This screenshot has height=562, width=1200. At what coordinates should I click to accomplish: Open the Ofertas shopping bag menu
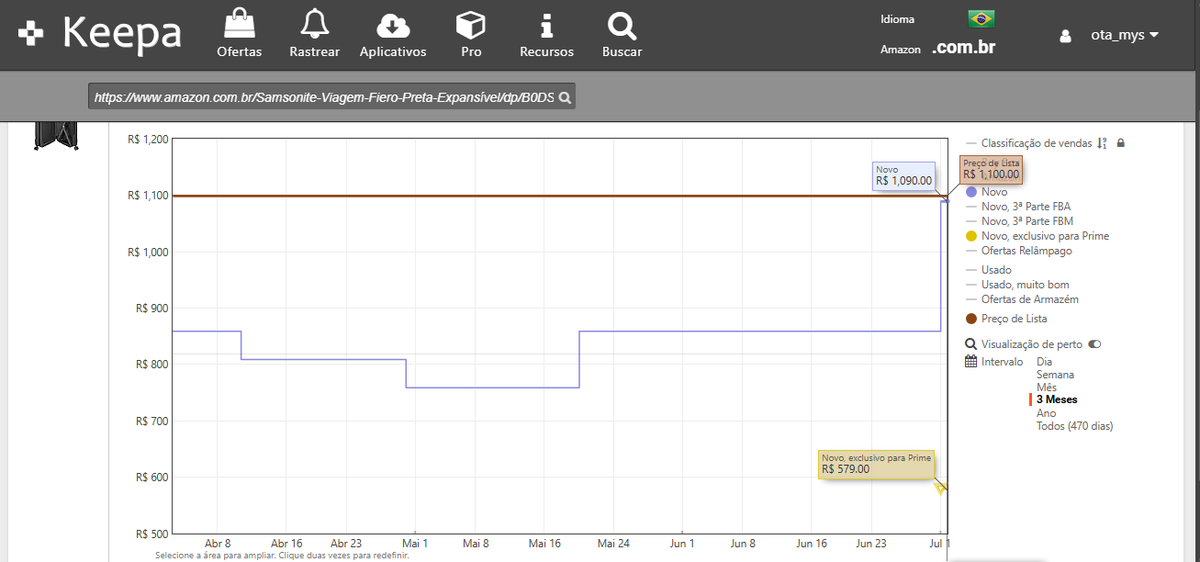239,33
